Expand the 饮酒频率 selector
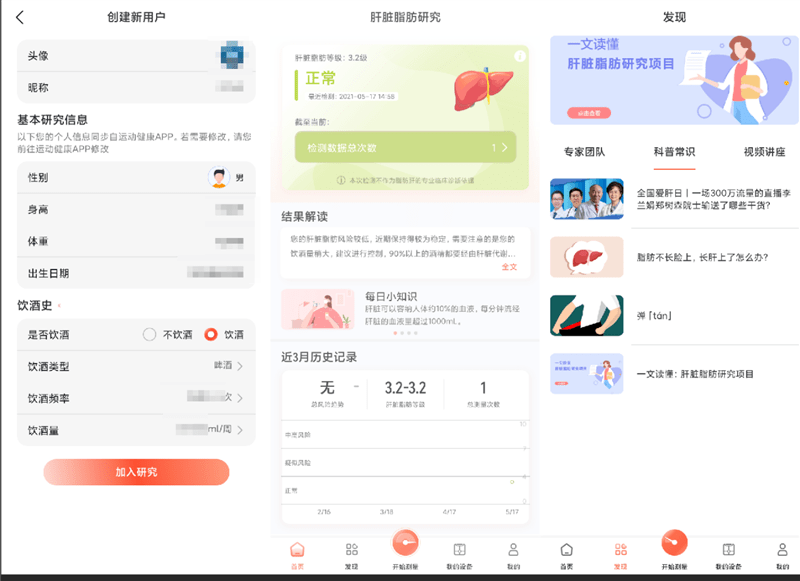The image size is (800, 581). (x=238, y=398)
